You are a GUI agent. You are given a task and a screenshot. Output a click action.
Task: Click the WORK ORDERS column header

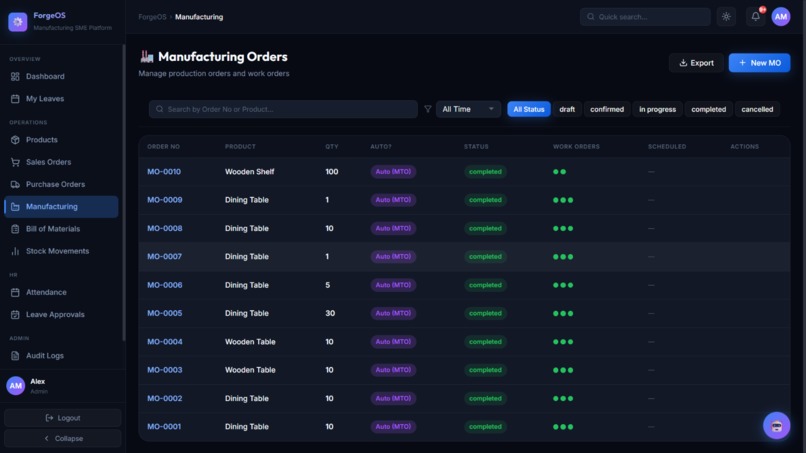tap(576, 147)
